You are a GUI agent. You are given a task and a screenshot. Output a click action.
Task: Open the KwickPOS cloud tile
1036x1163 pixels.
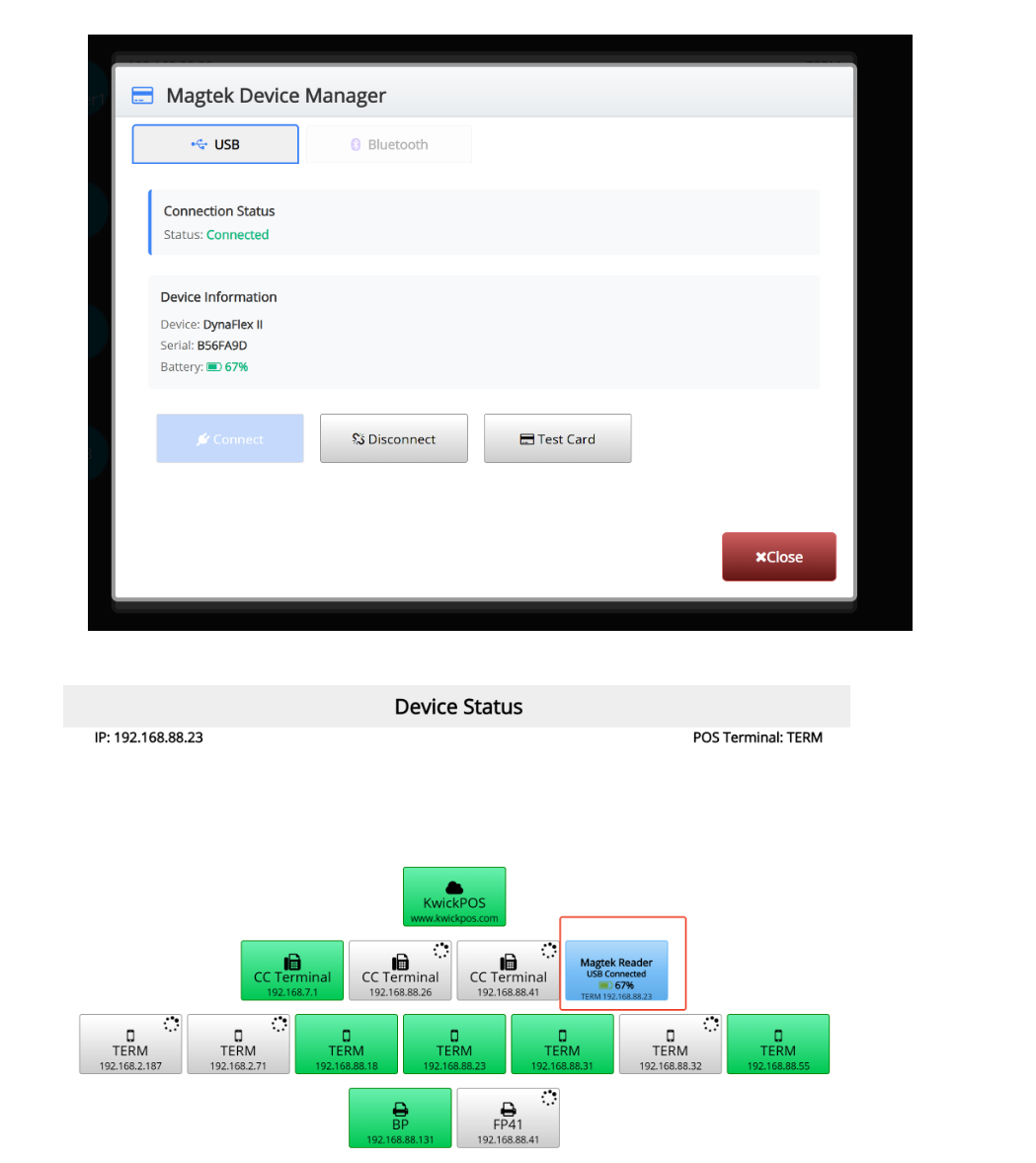click(x=454, y=896)
